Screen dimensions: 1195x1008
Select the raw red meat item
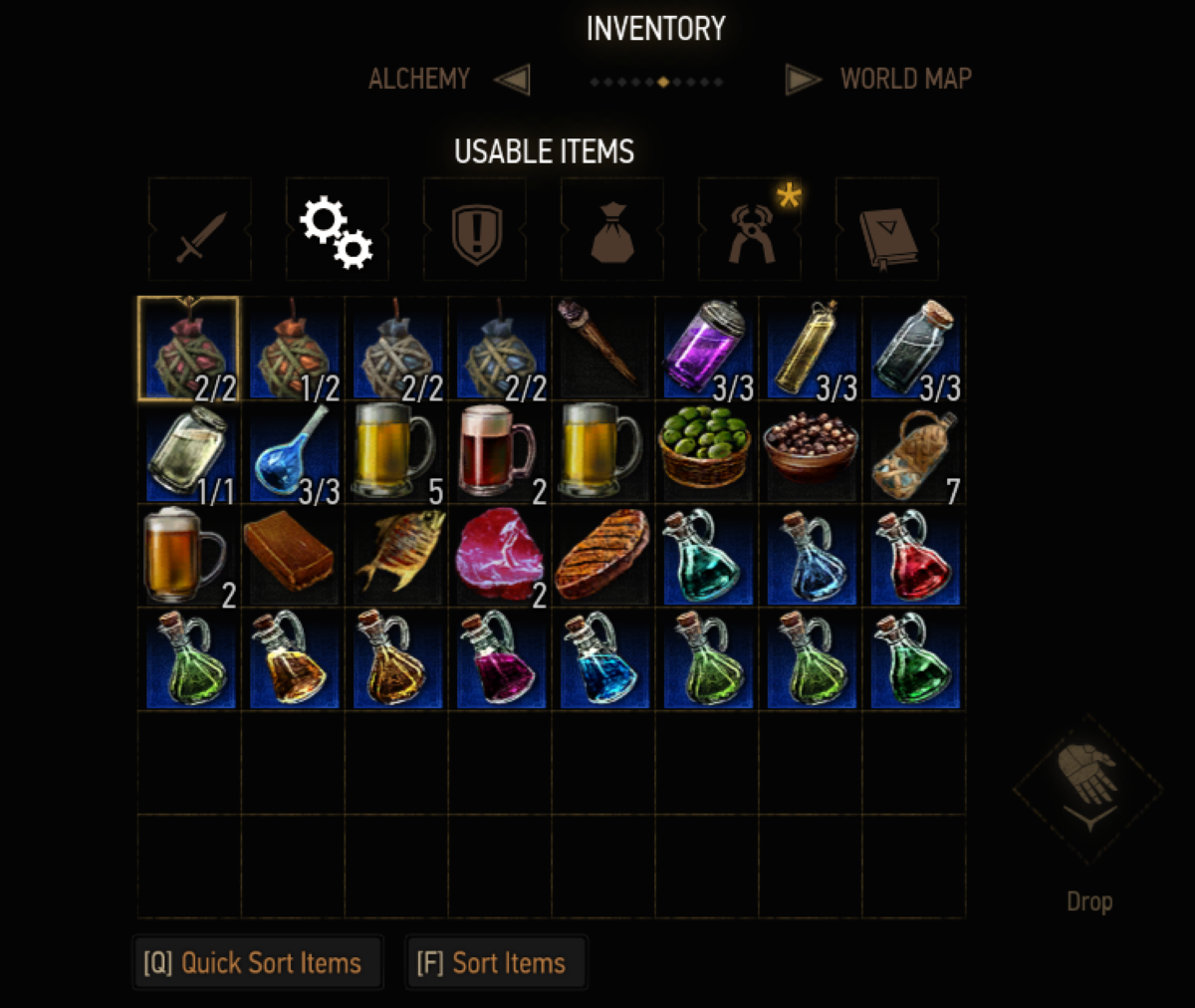pyautogui.click(x=500, y=555)
